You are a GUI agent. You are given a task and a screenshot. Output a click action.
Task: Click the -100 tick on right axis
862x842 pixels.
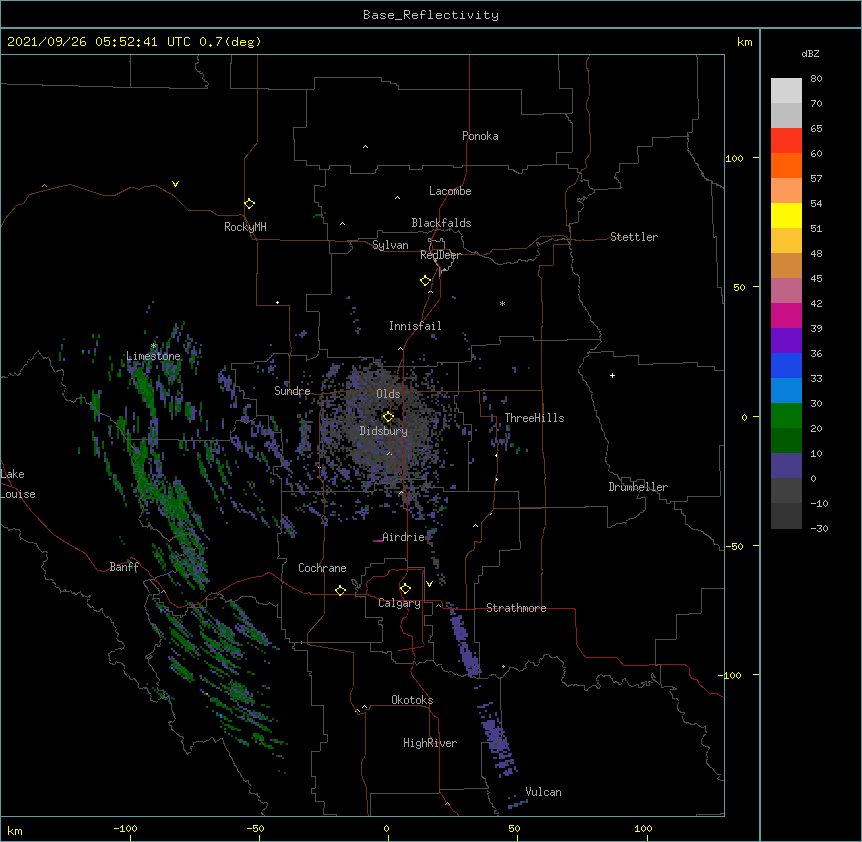tap(731, 675)
